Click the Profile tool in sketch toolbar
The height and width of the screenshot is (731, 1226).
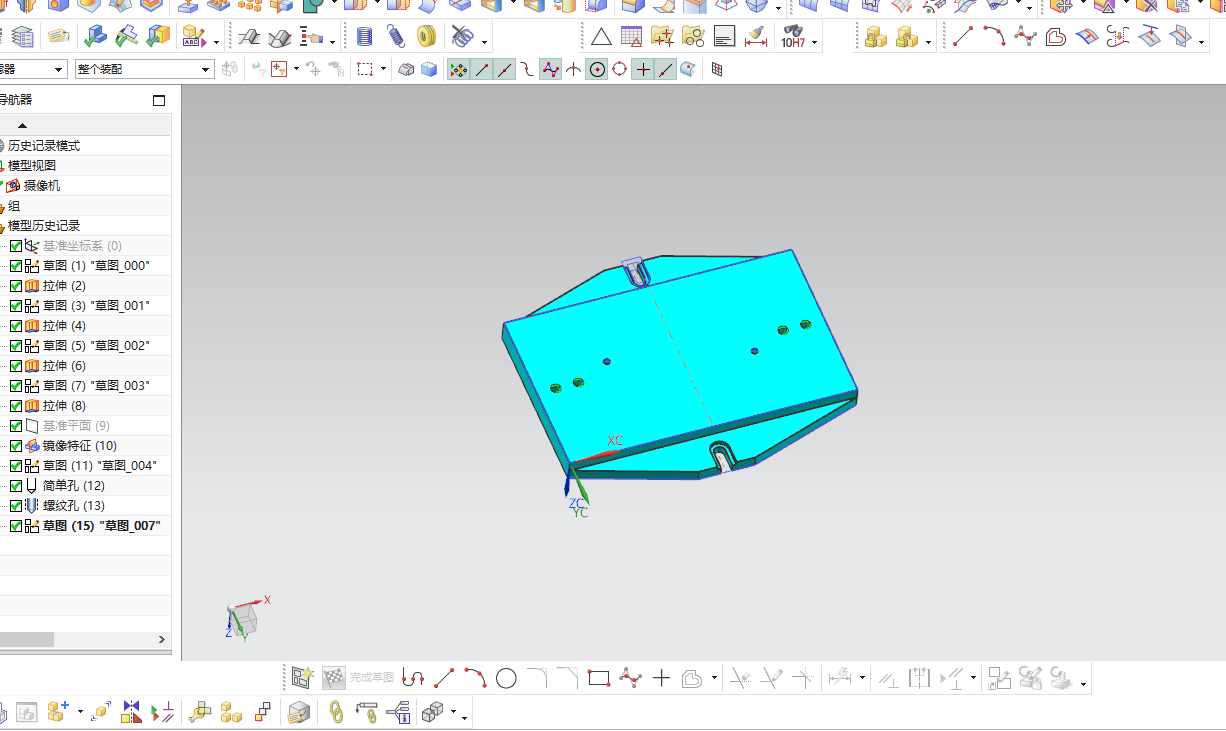413,678
